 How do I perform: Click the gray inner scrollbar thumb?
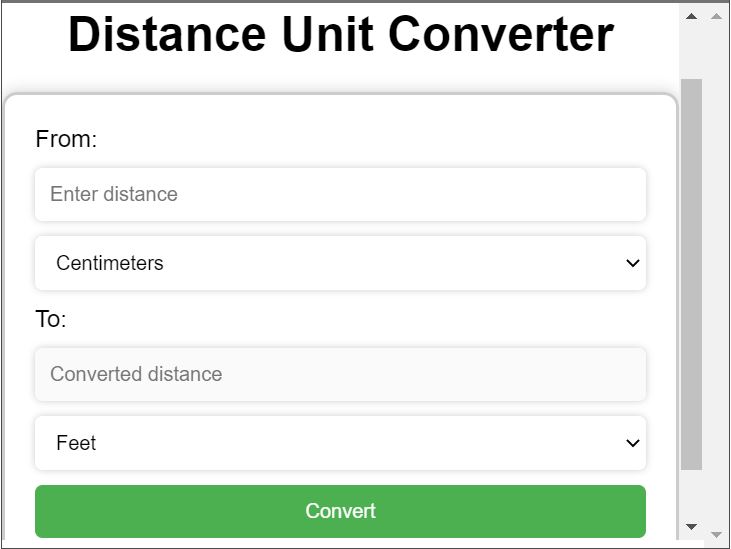click(691, 270)
